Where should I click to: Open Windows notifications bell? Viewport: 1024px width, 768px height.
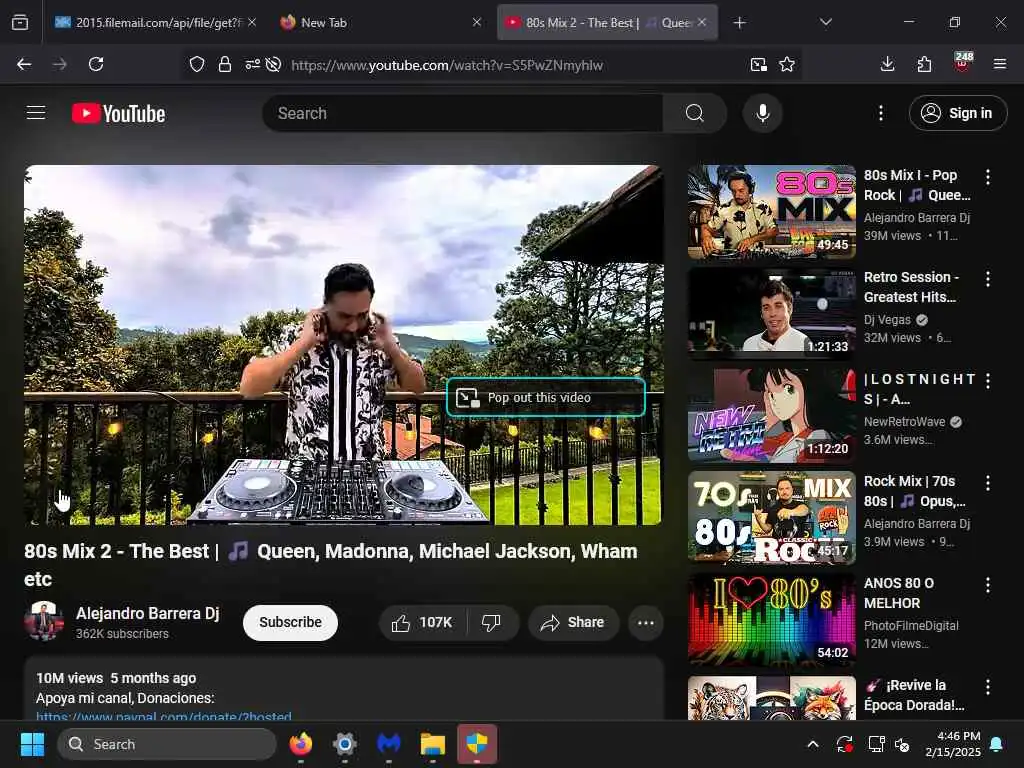997,744
